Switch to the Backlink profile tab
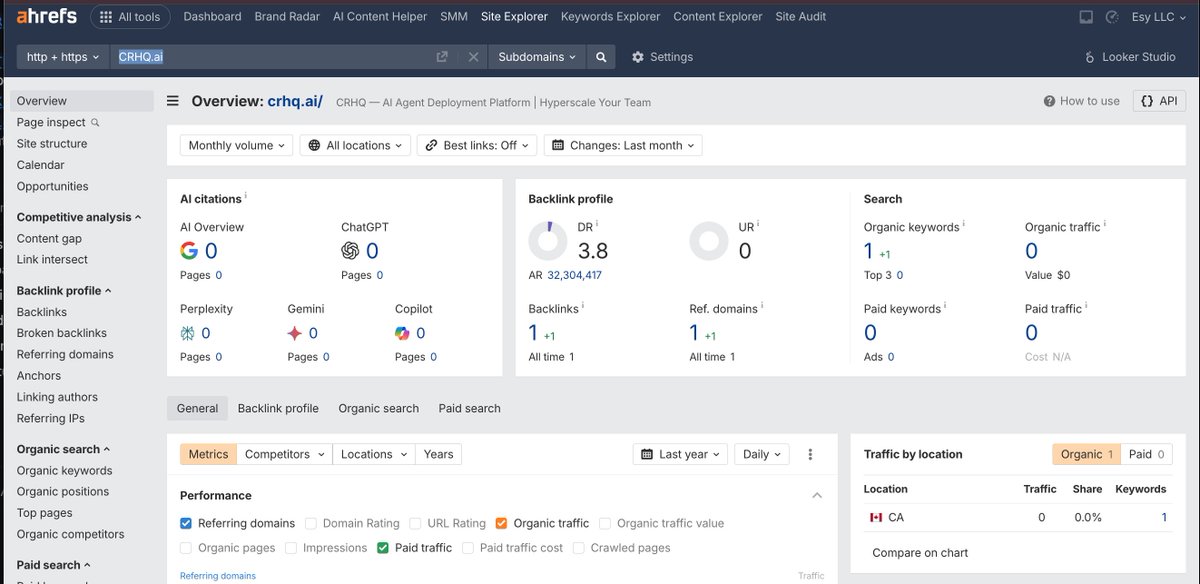Image resolution: width=1200 pixels, height=584 pixels. (278, 408)
